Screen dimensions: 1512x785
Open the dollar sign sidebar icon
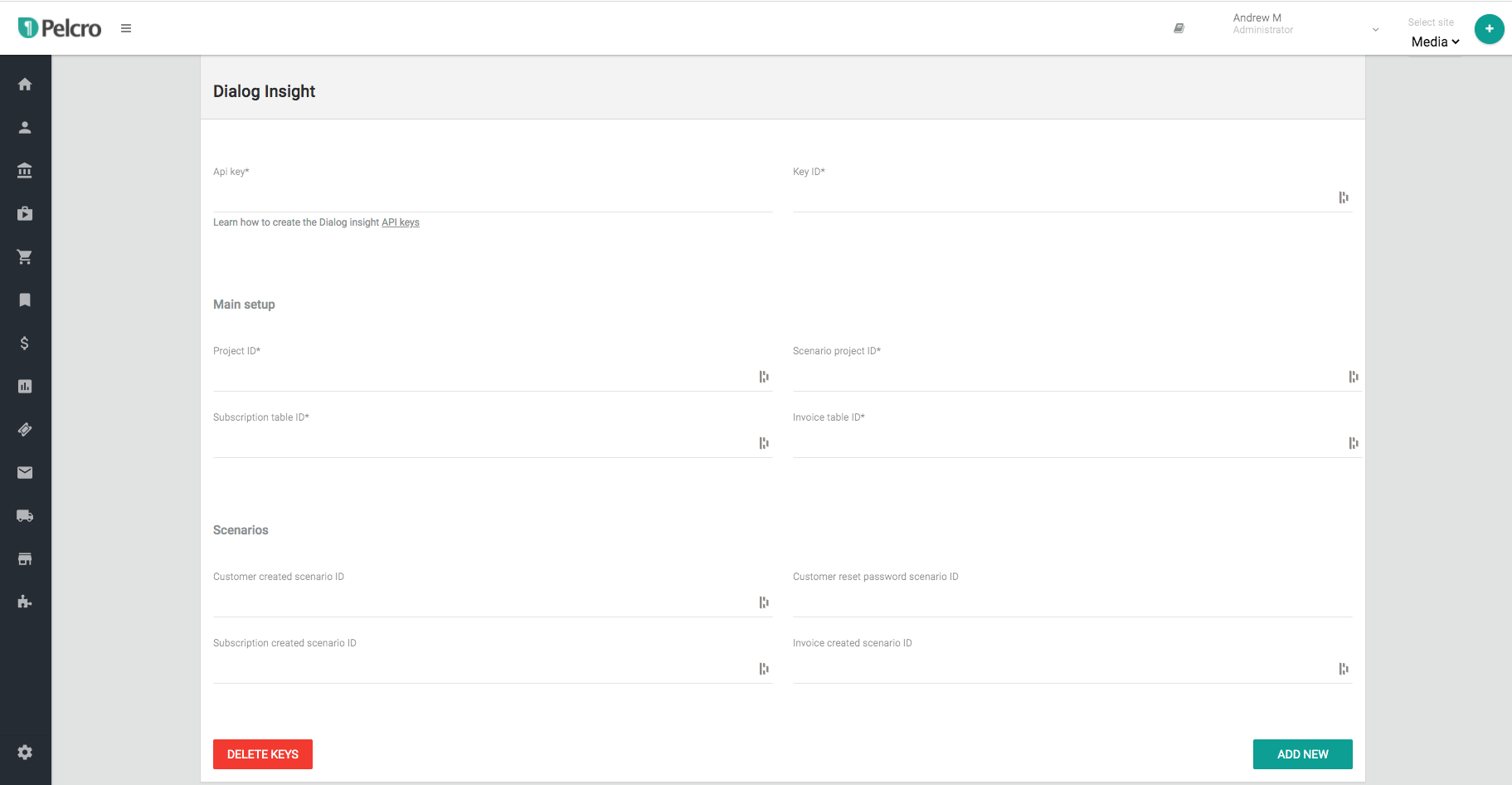[25, 343]
